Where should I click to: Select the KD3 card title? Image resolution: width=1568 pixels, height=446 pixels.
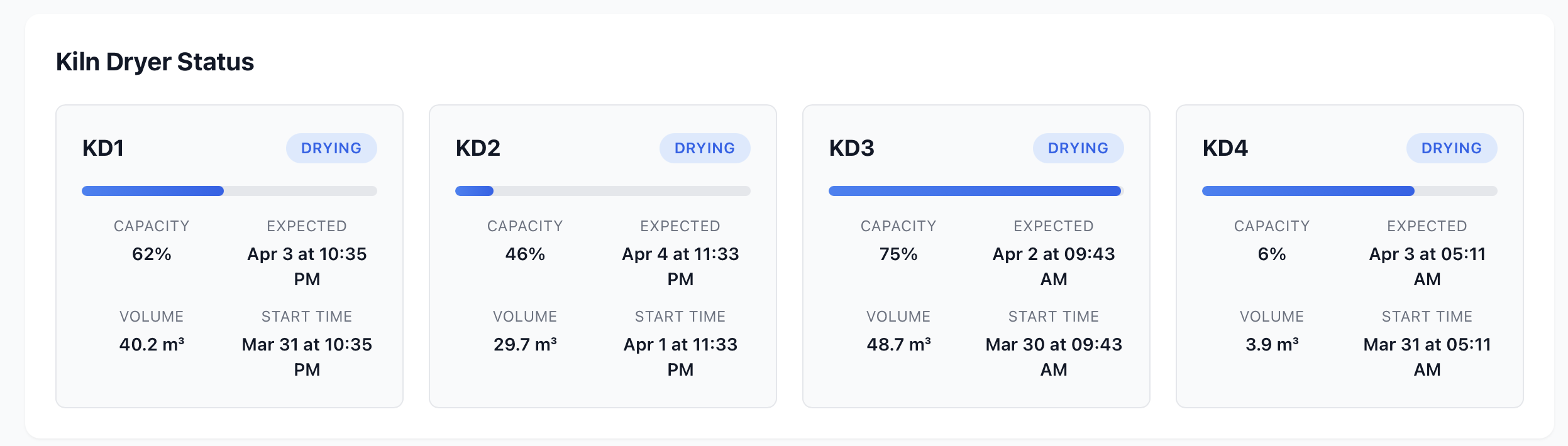pyautogui.click(x=852, y=148)
